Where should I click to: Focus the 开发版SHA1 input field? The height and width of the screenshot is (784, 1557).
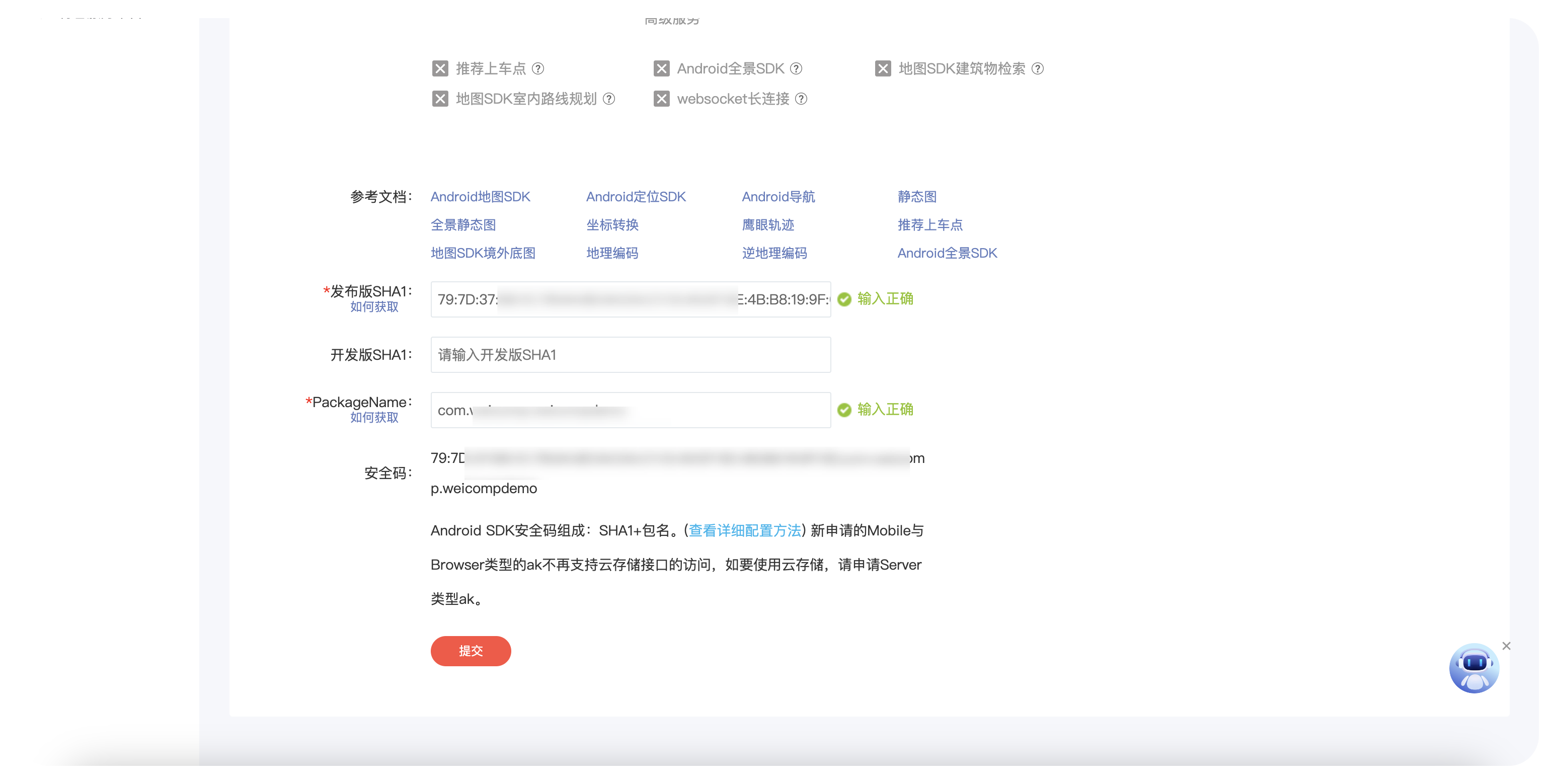(x=631, y=355)
